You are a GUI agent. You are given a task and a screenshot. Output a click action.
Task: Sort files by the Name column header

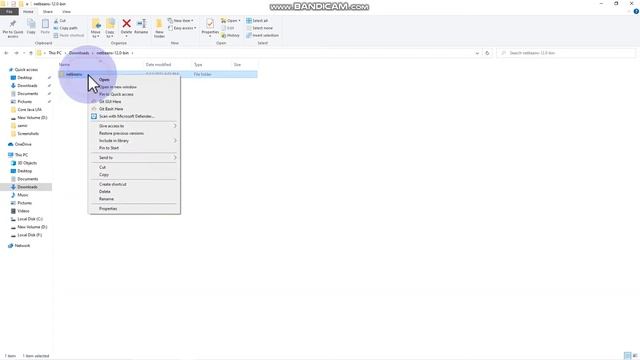(x=64, y=64)
